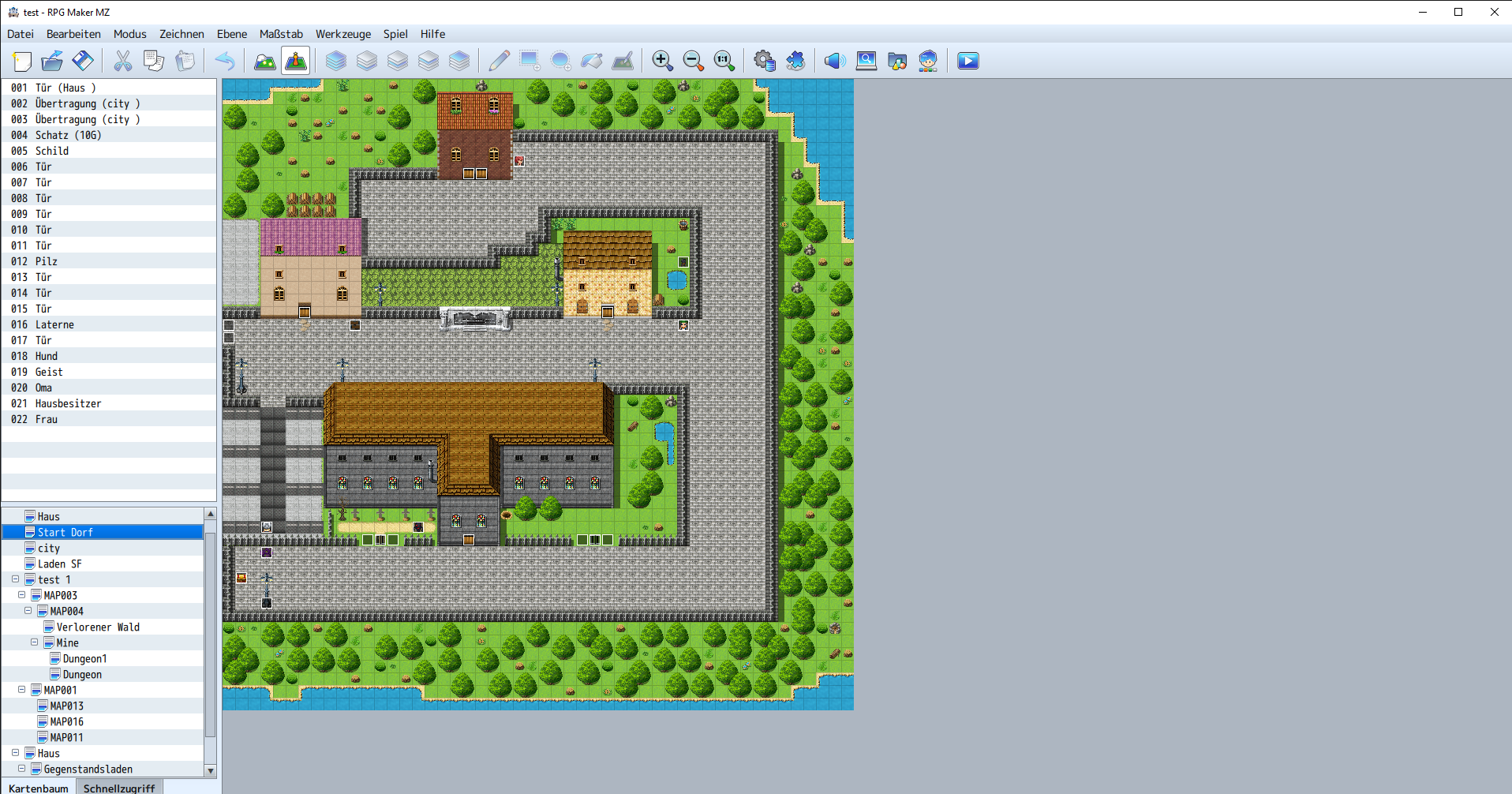
Task: Start the Playtest with the play icon
Action: (x=967, y=61)
